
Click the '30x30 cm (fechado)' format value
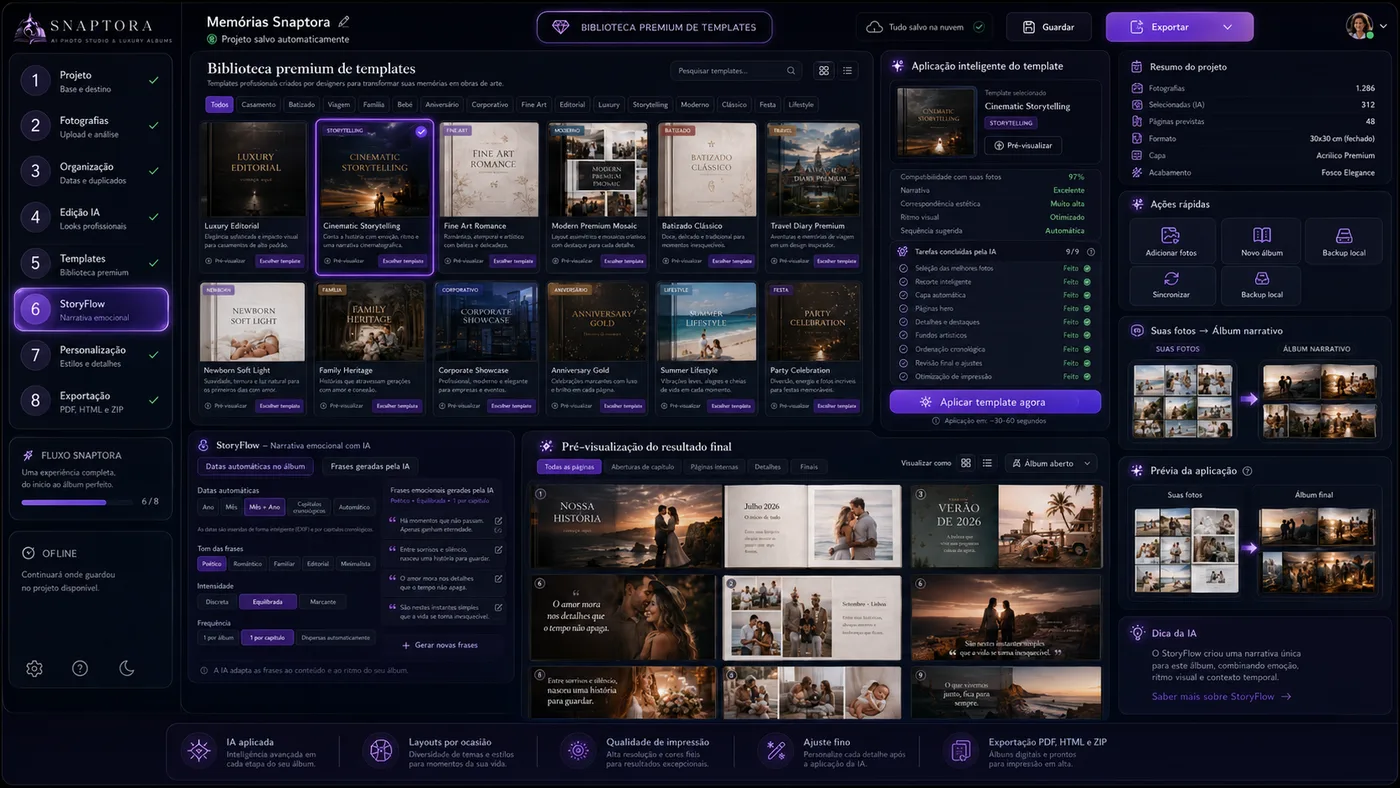point(1342,139)
